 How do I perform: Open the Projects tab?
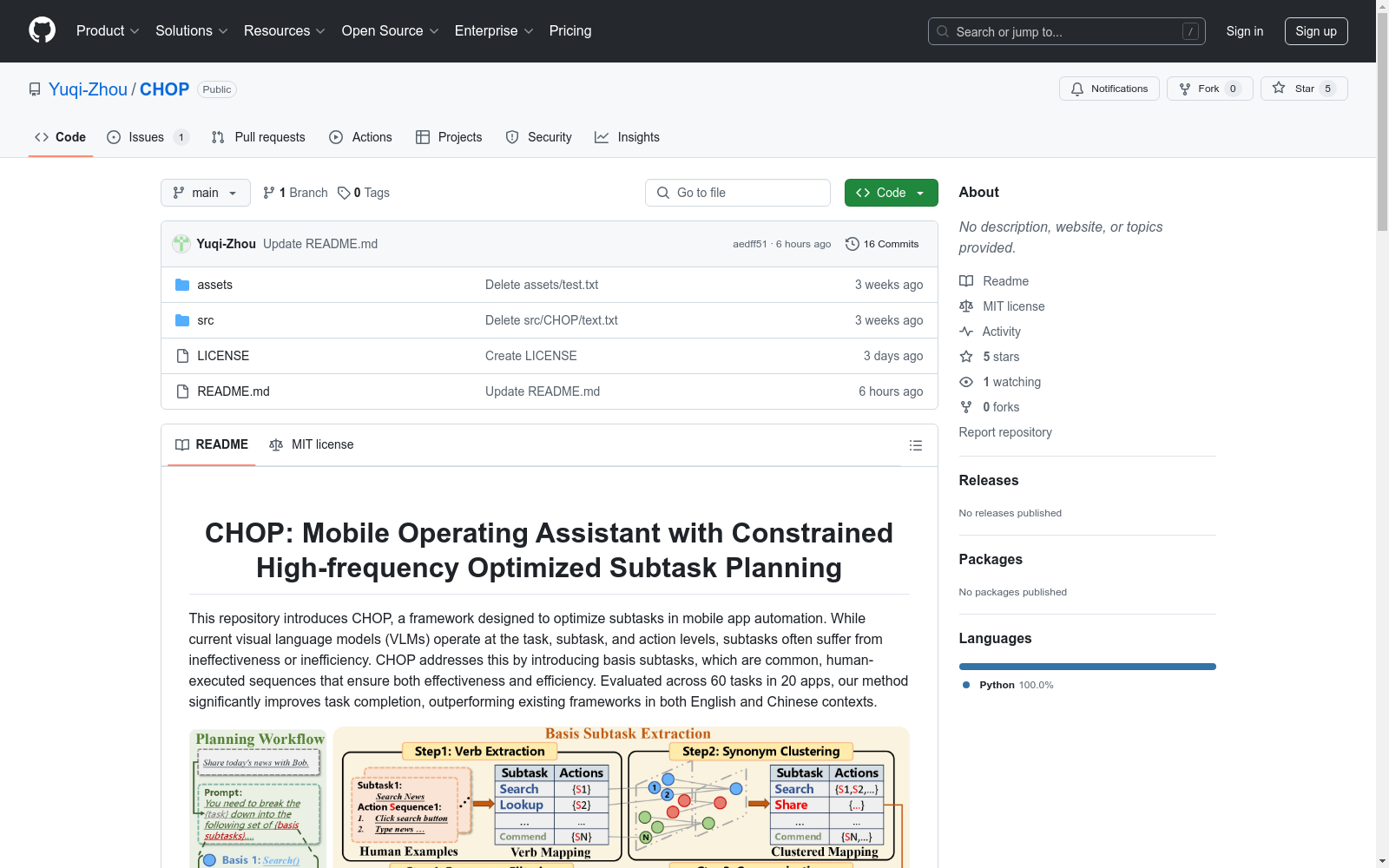tap(449, 137)
